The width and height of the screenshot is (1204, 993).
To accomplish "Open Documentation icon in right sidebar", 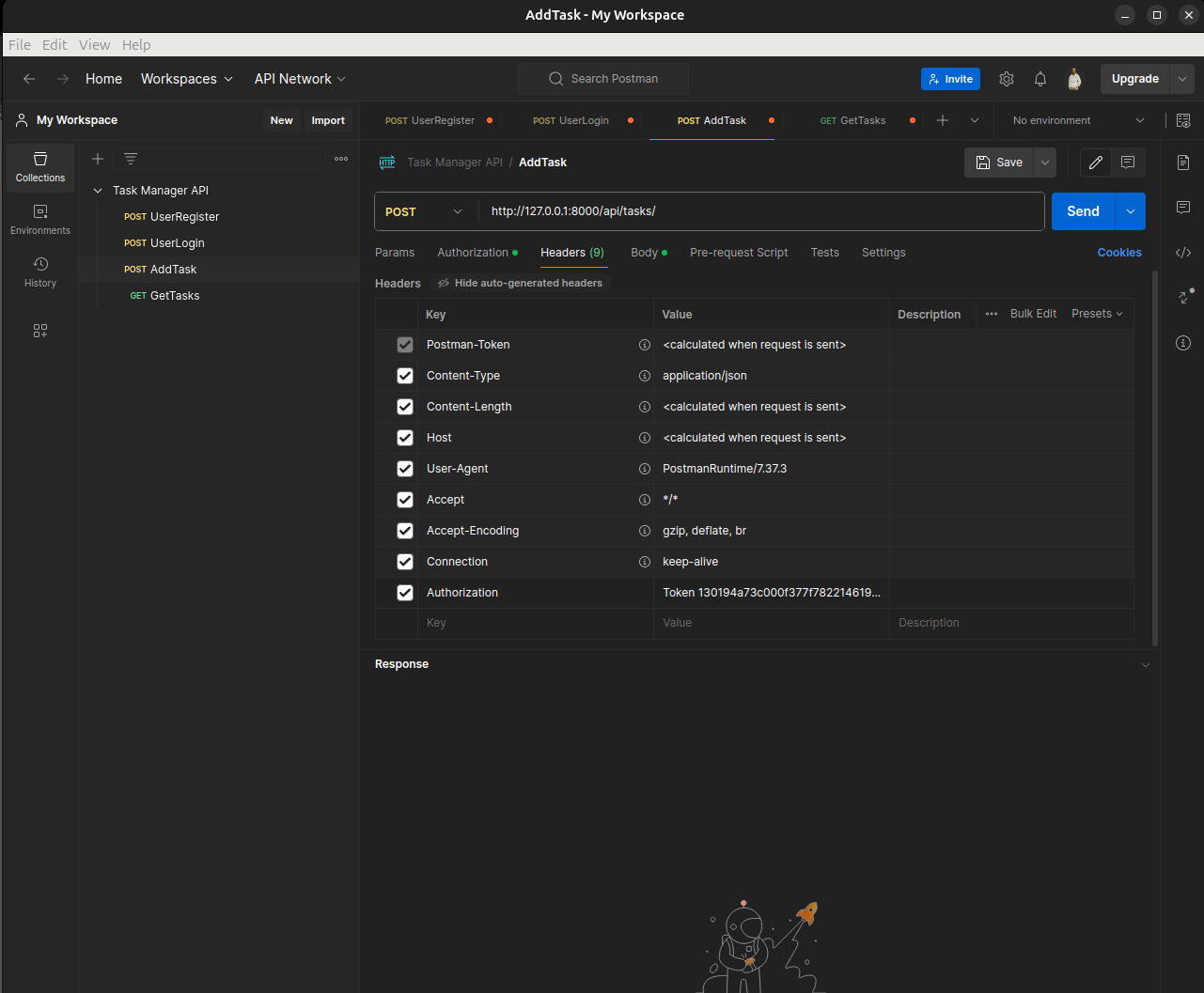I will (1183, 163).
